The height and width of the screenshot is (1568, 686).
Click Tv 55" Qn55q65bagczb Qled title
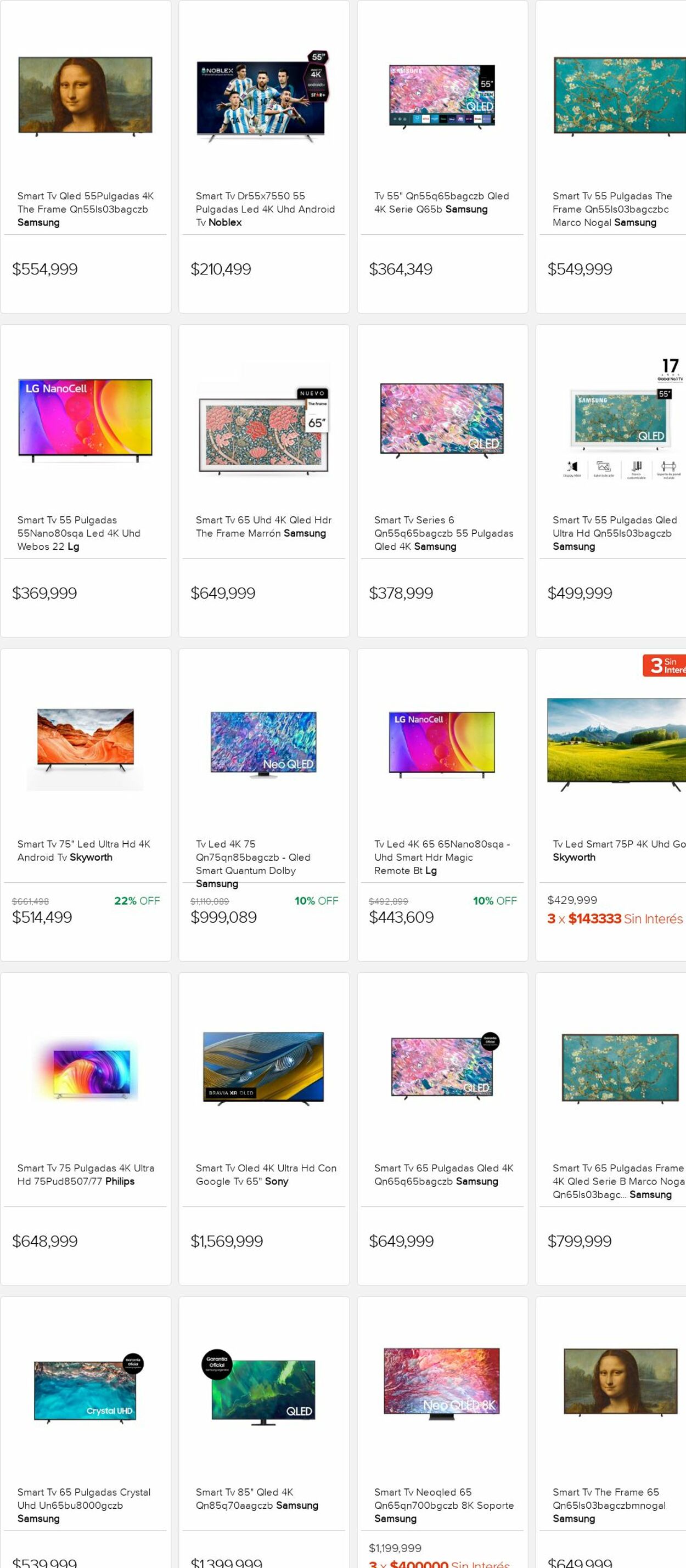pos(441,202)
